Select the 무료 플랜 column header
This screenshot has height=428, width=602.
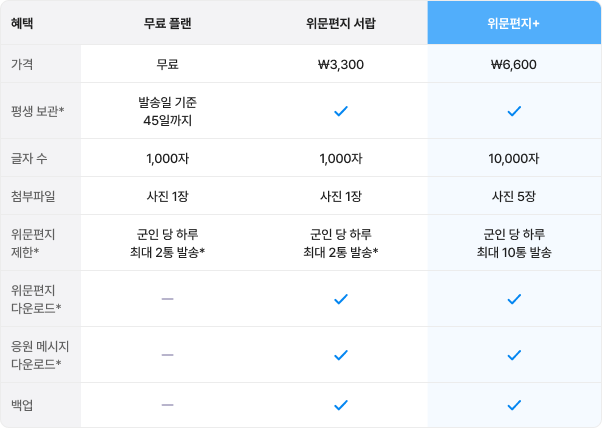coord(167,23)
